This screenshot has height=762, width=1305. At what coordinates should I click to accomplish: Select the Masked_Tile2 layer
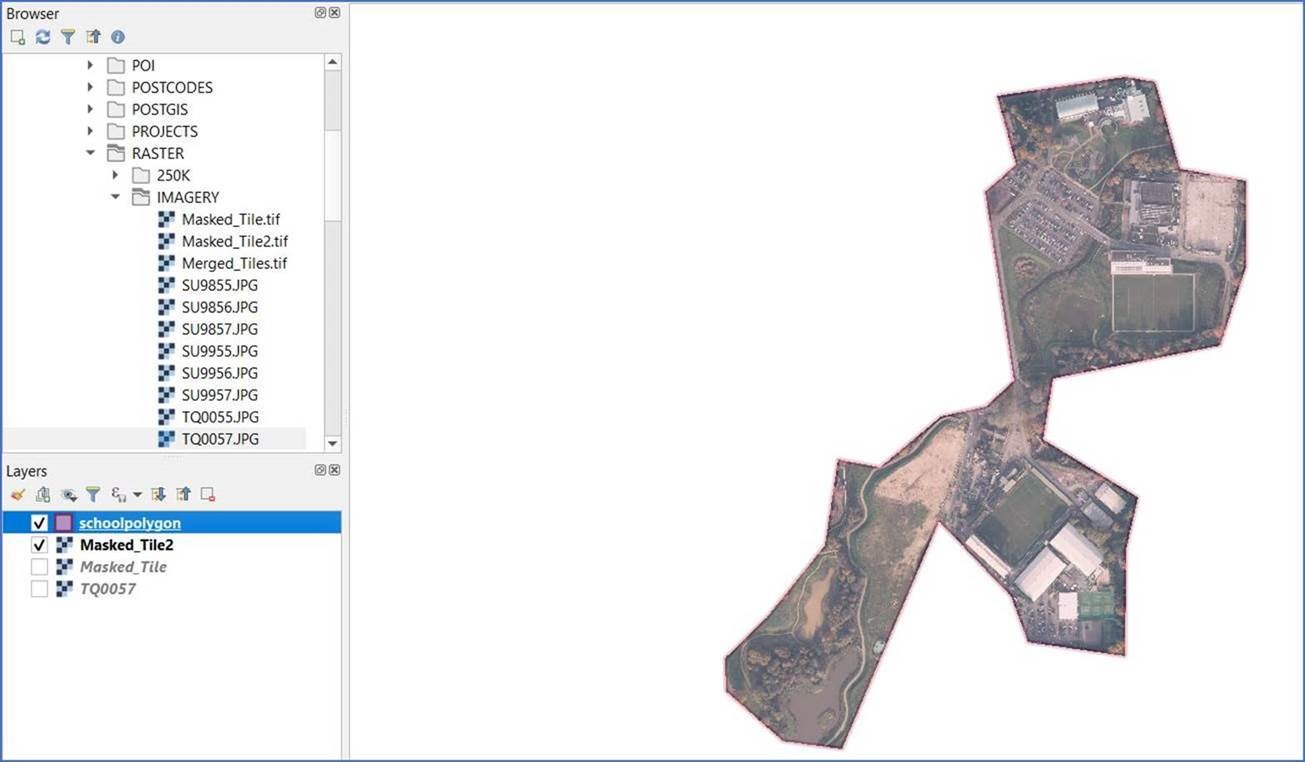click(127, 545)
